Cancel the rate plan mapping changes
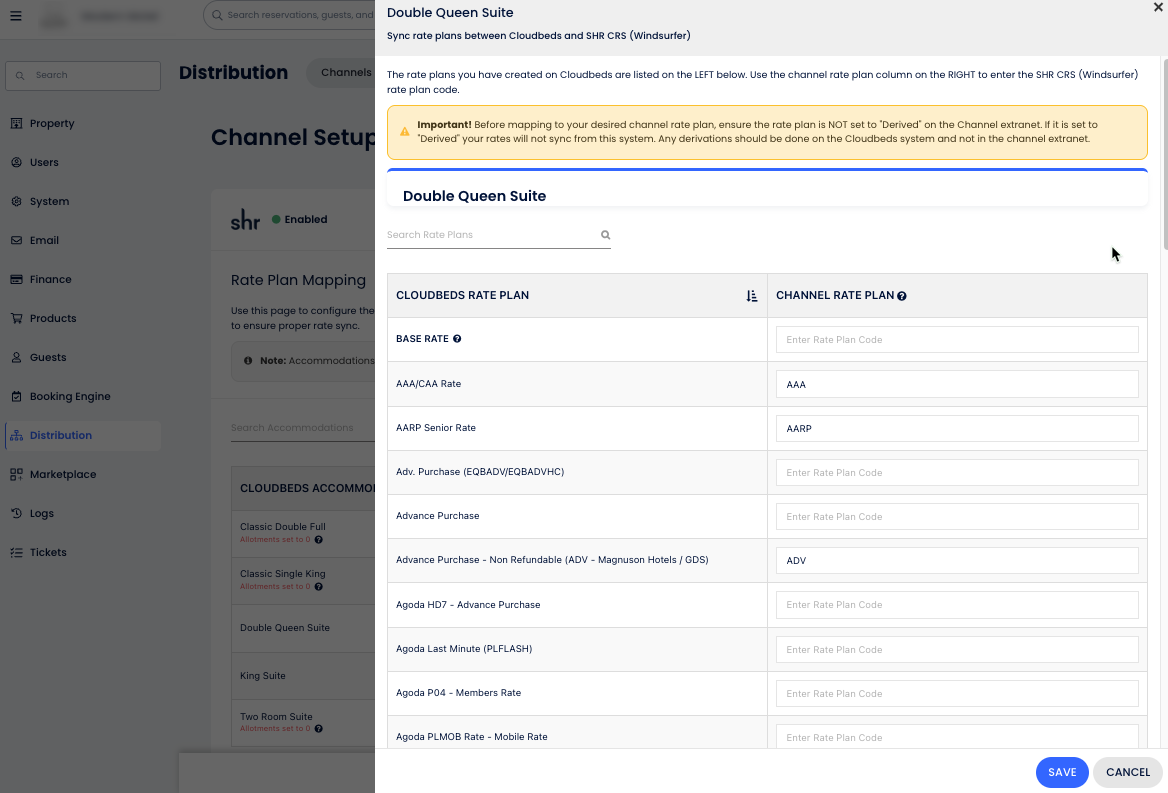 [x=1128, y=772]
